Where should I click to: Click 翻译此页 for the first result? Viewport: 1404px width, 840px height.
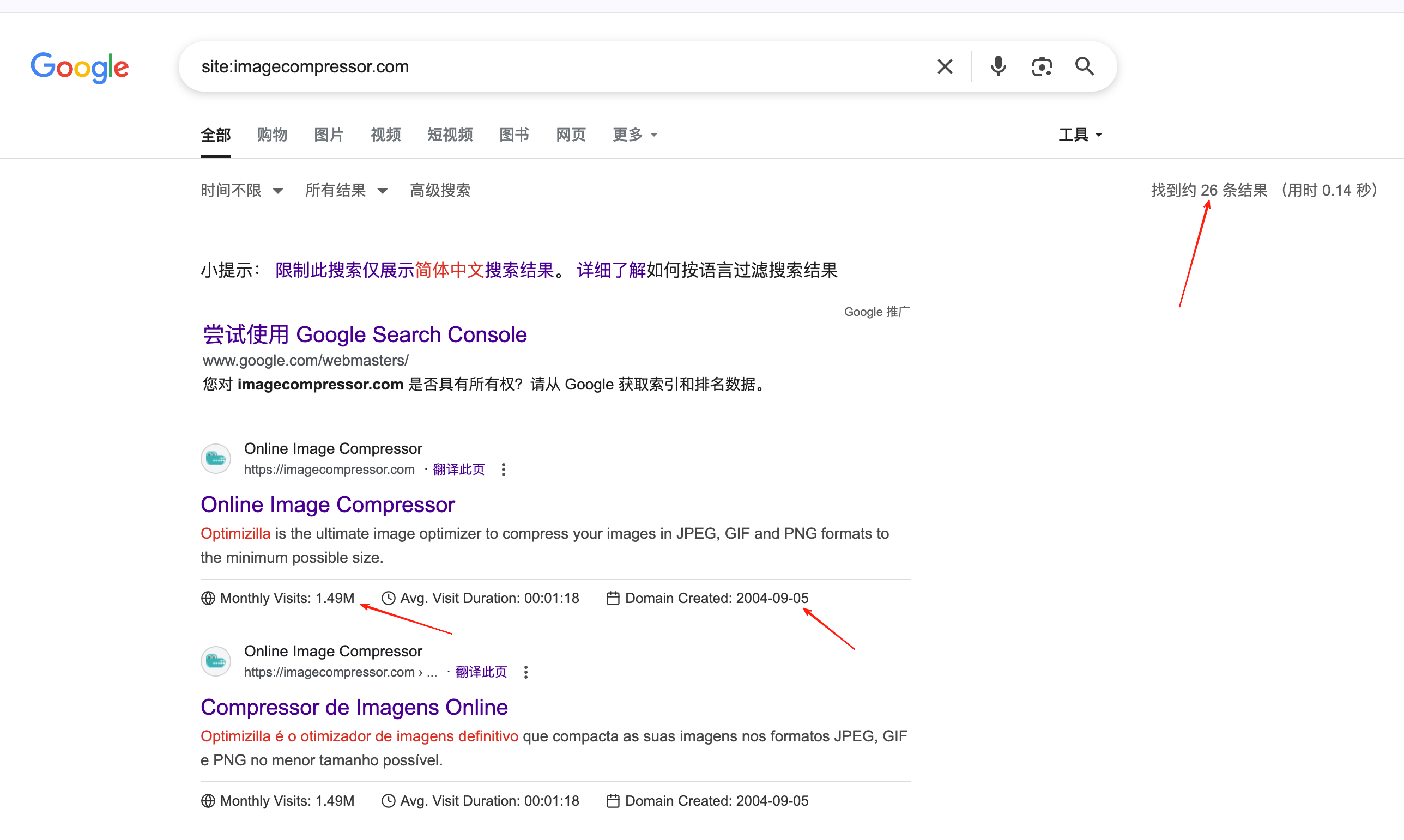[x=459, y=469]
